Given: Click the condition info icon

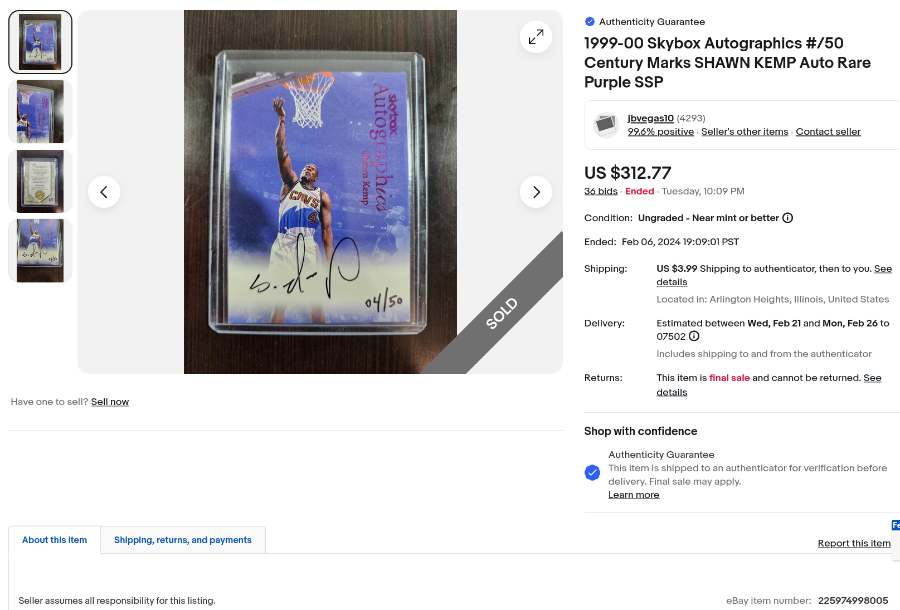Looking at the screenshot, I should point(788,218).
